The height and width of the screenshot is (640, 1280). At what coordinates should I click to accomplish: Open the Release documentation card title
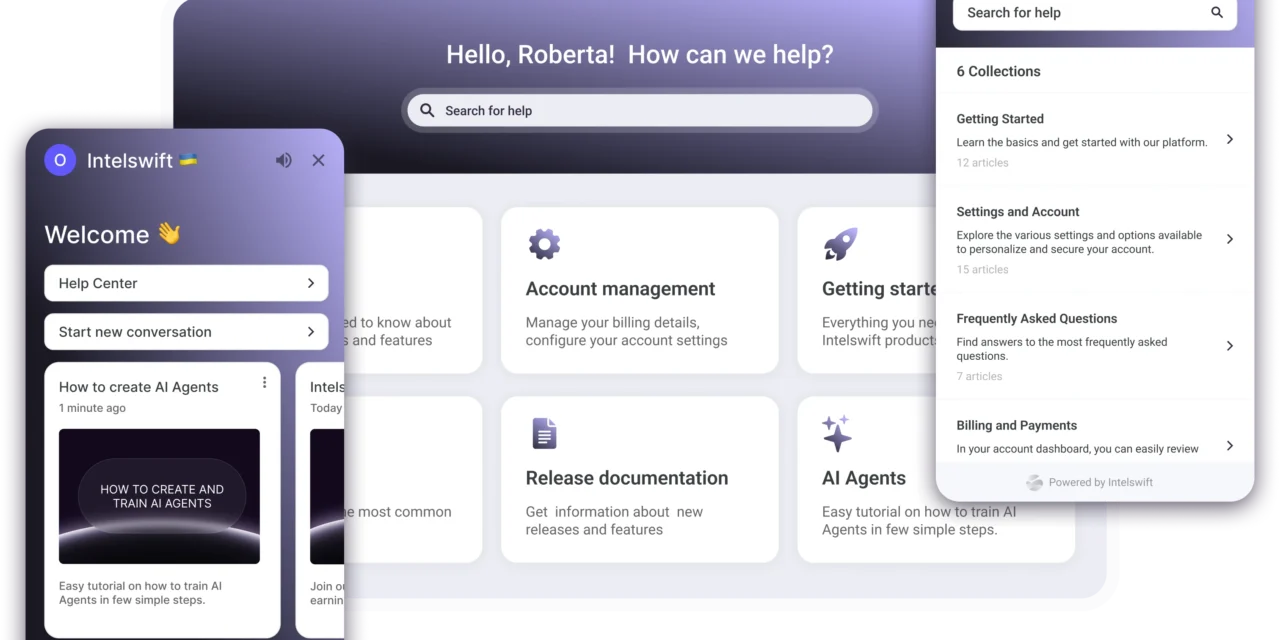click(626, 478)
